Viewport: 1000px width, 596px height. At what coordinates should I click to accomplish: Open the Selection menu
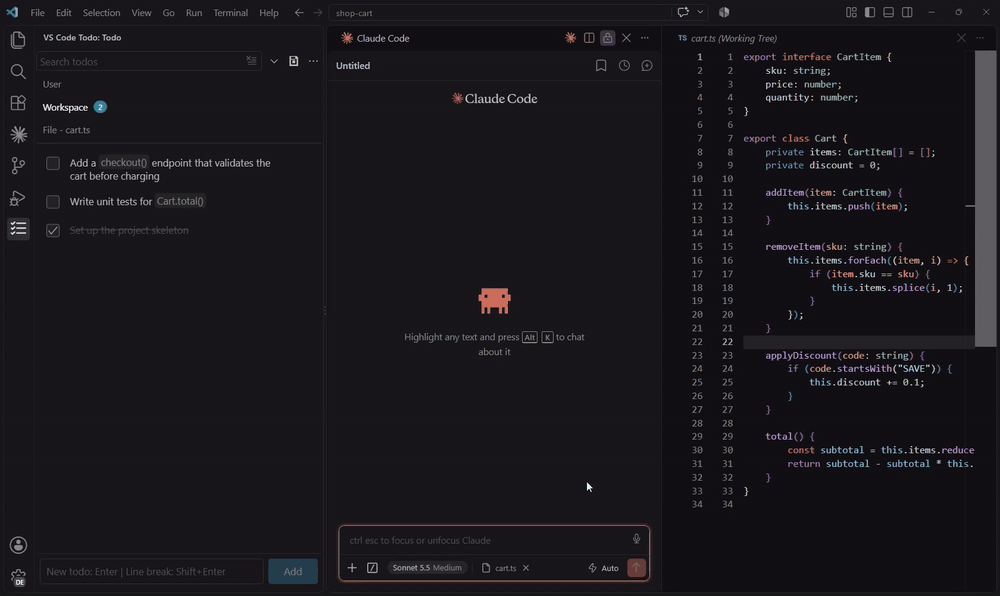tap(101, 13)
